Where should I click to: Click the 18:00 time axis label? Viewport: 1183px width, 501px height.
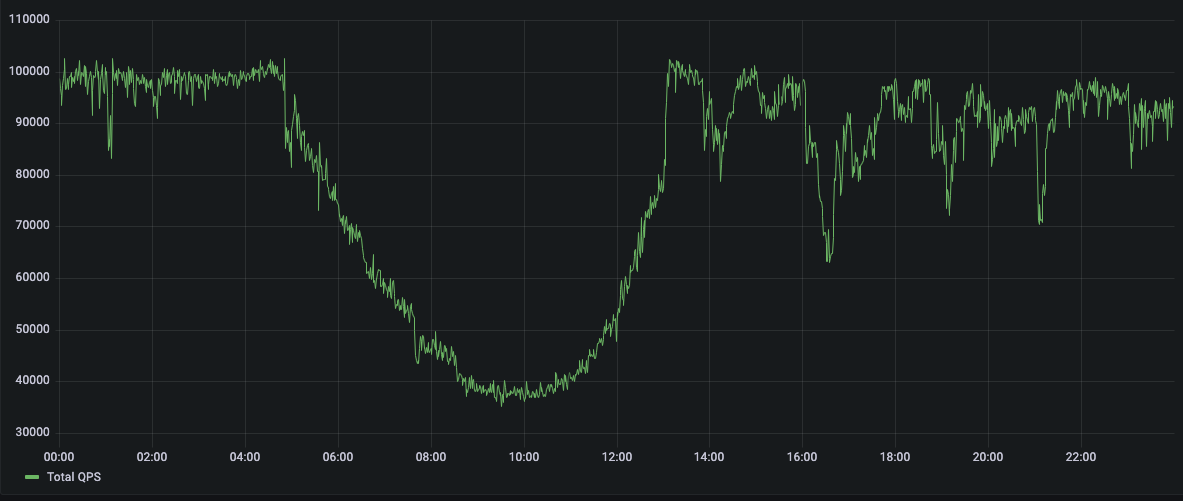(895, 456)
